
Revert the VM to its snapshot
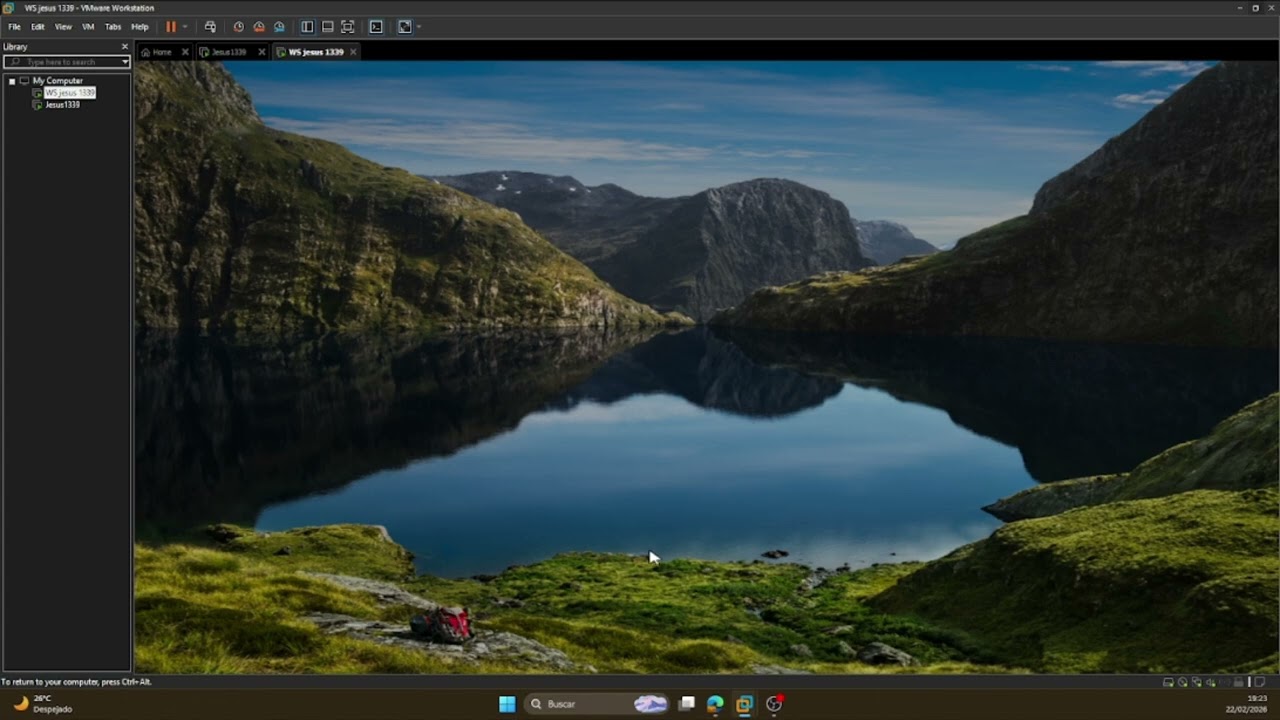(259, 27)
